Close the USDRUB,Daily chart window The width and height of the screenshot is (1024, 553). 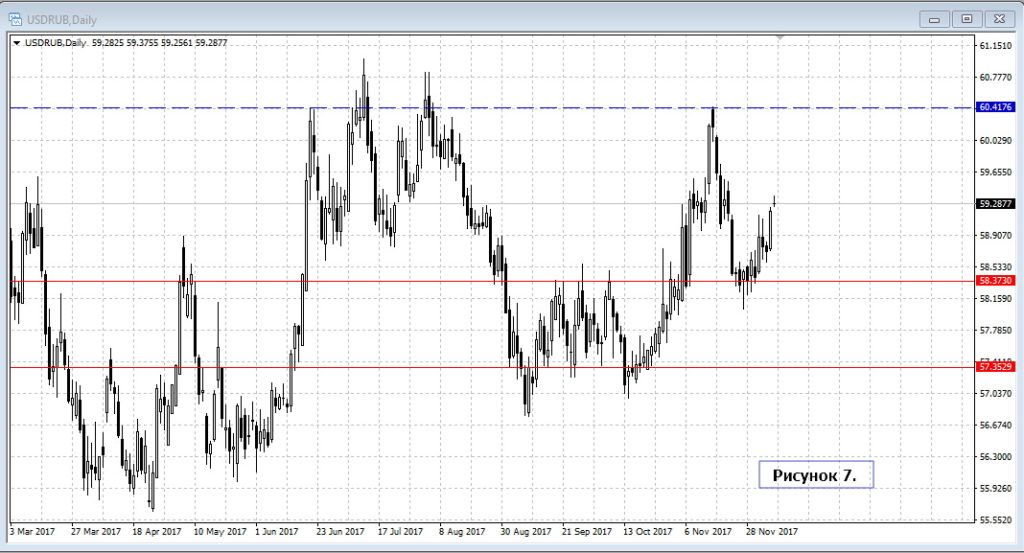pyautogui.click(x=998, y=18)
